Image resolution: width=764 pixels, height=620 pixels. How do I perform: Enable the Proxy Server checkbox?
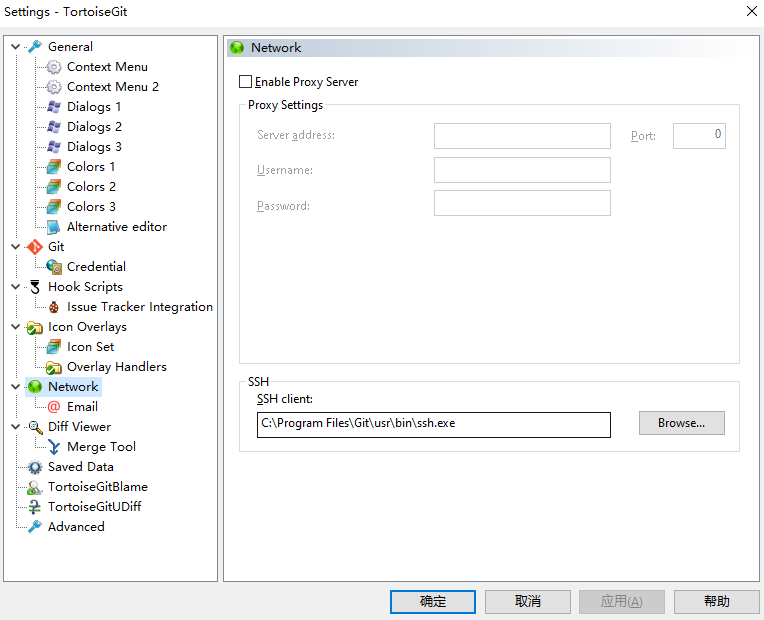(x=246, y=81)
